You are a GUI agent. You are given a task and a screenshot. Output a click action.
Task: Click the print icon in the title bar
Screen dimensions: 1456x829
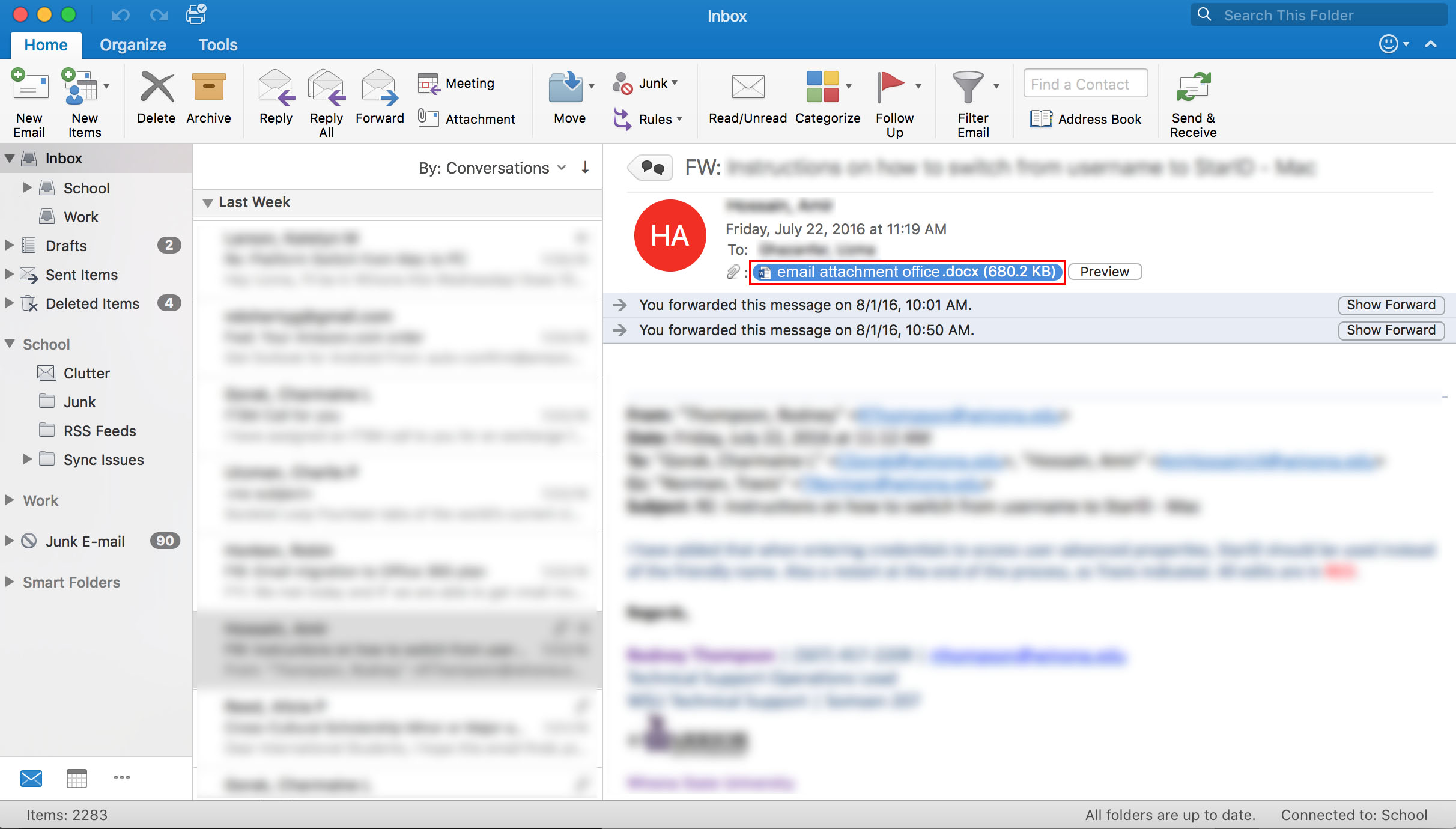pos(196,14)
